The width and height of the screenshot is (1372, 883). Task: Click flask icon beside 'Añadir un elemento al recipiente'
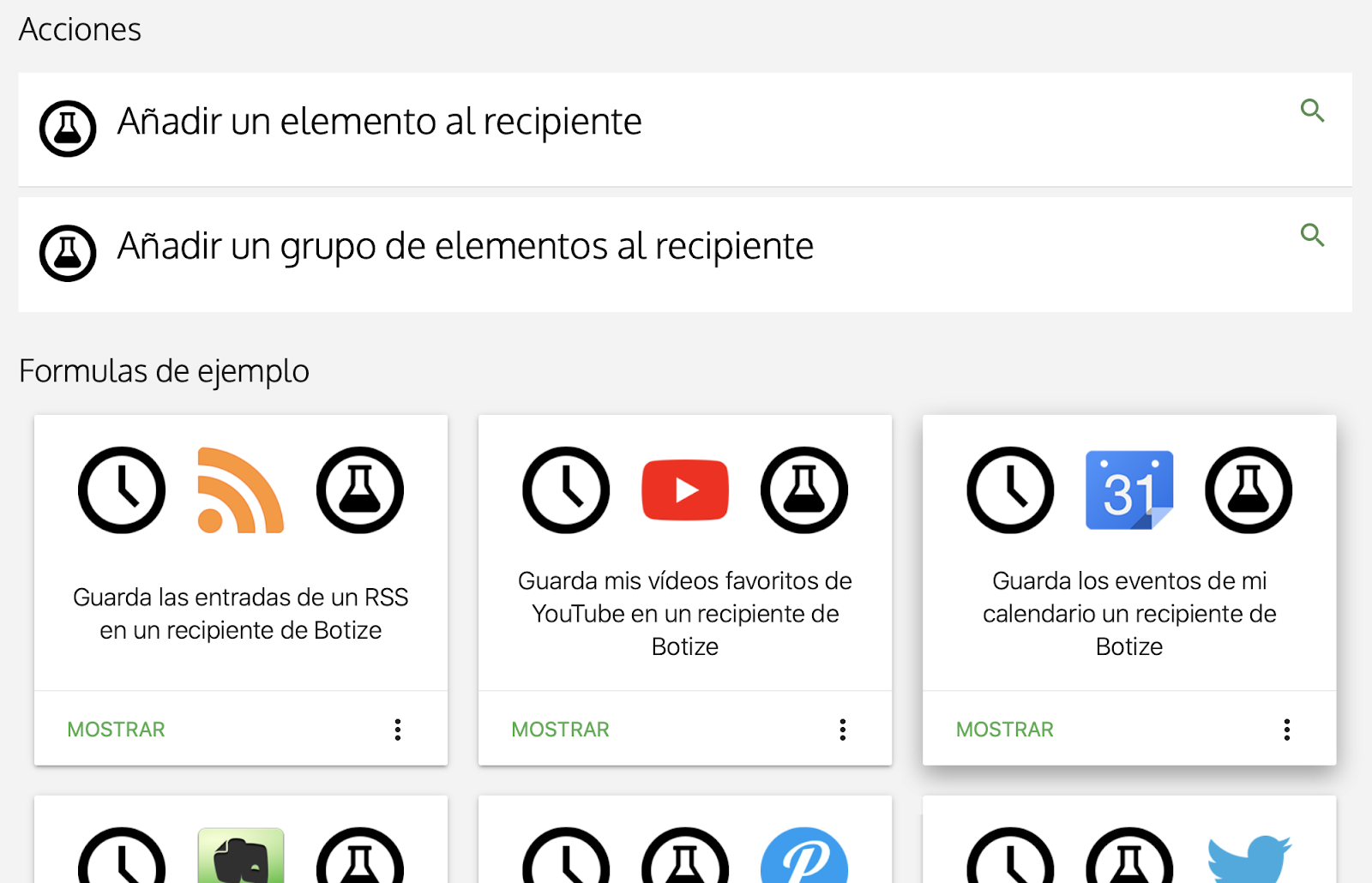(x=68, y=129)
